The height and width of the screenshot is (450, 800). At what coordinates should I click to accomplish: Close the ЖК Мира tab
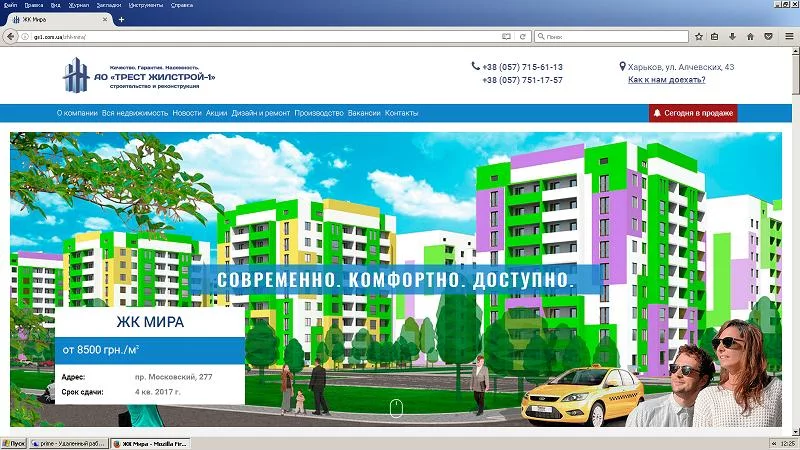point(105,19)
